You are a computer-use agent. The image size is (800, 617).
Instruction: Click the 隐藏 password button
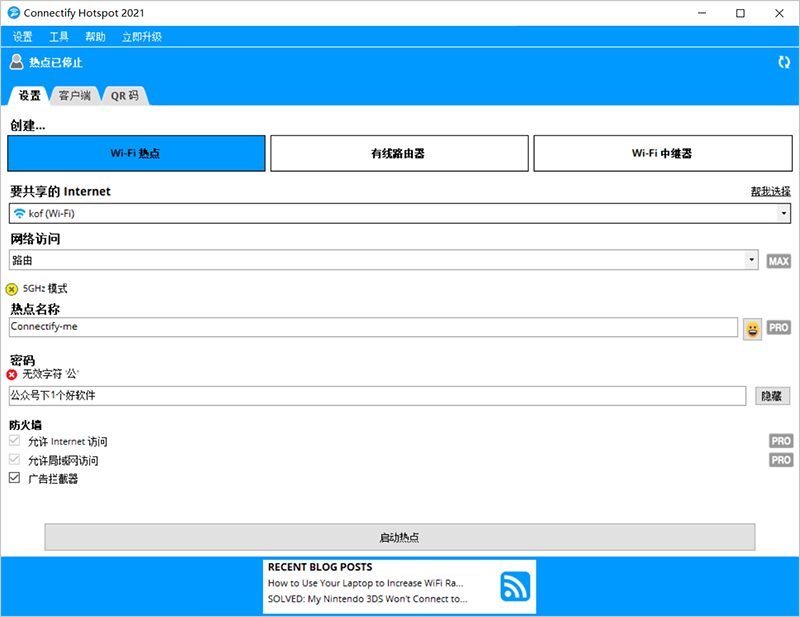coord(772,396)
